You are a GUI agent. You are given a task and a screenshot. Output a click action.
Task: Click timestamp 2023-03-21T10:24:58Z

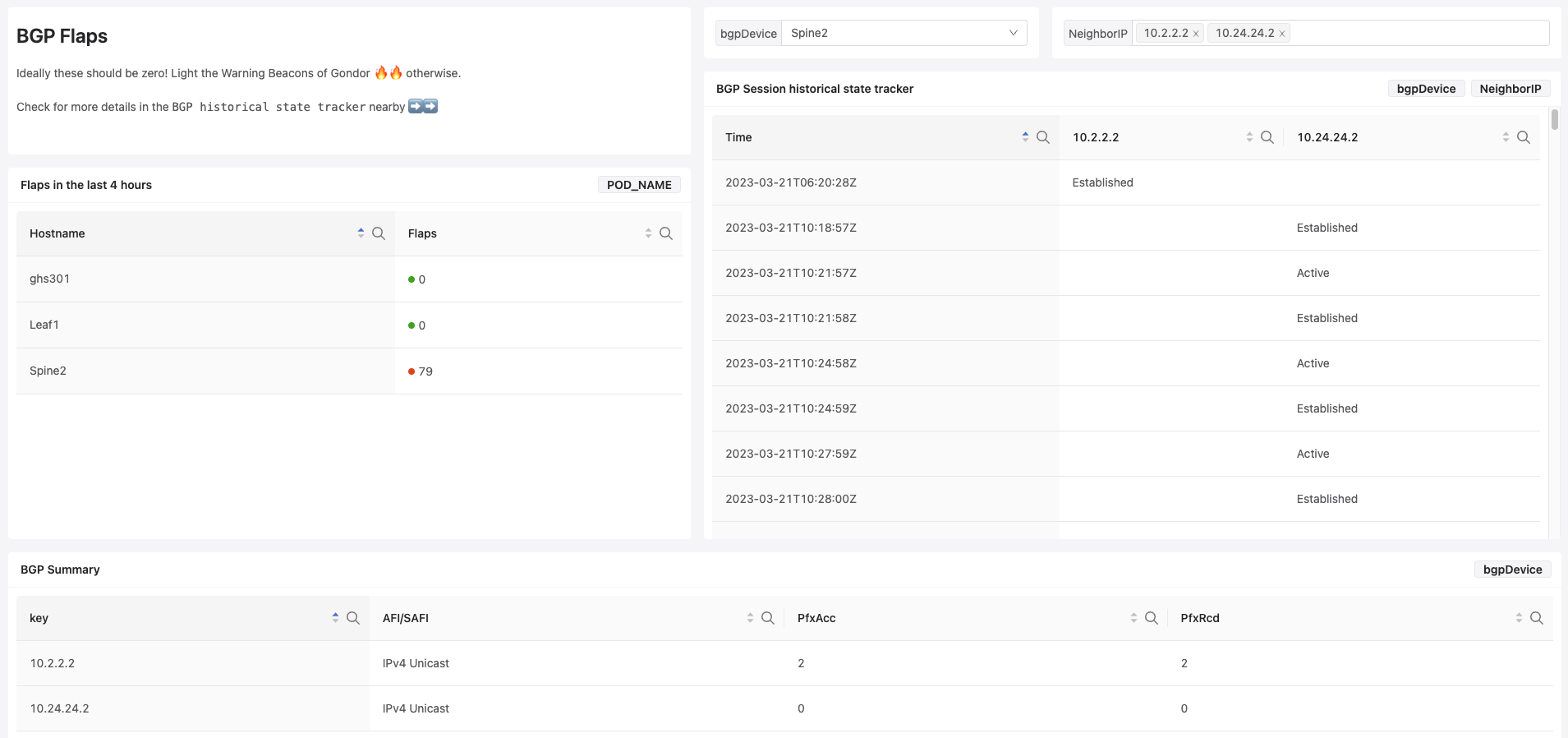791,363
